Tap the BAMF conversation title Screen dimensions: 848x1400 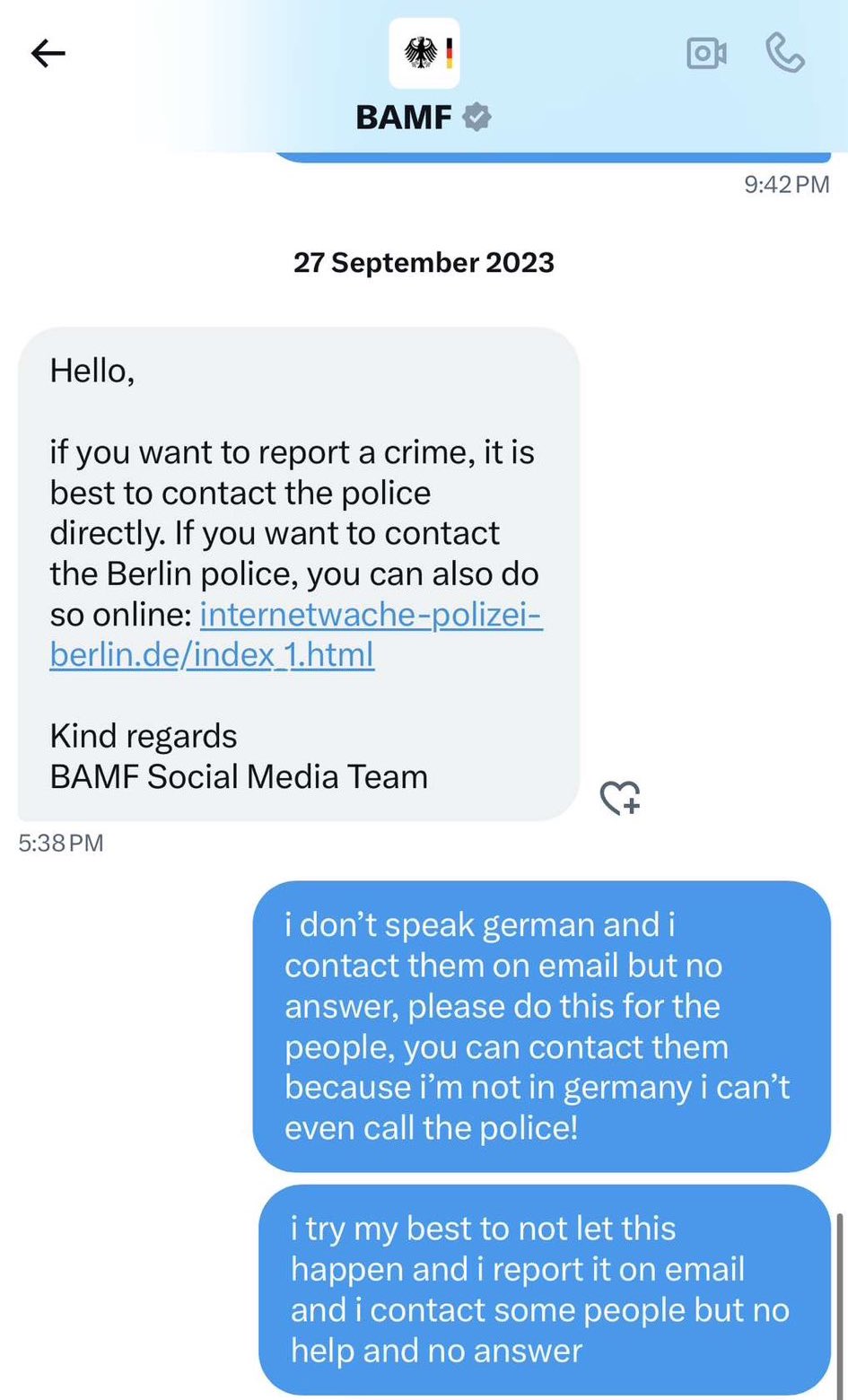(x=404, y=118)
